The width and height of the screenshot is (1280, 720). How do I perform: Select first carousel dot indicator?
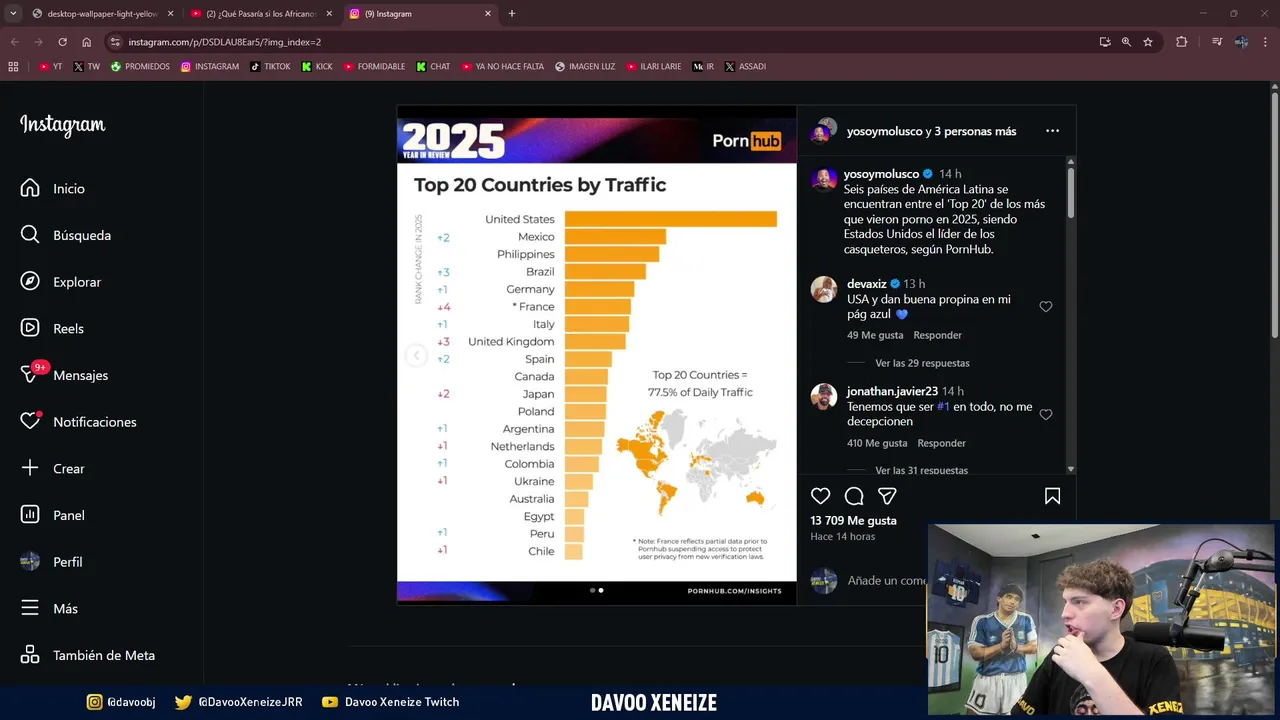(592, 590)
